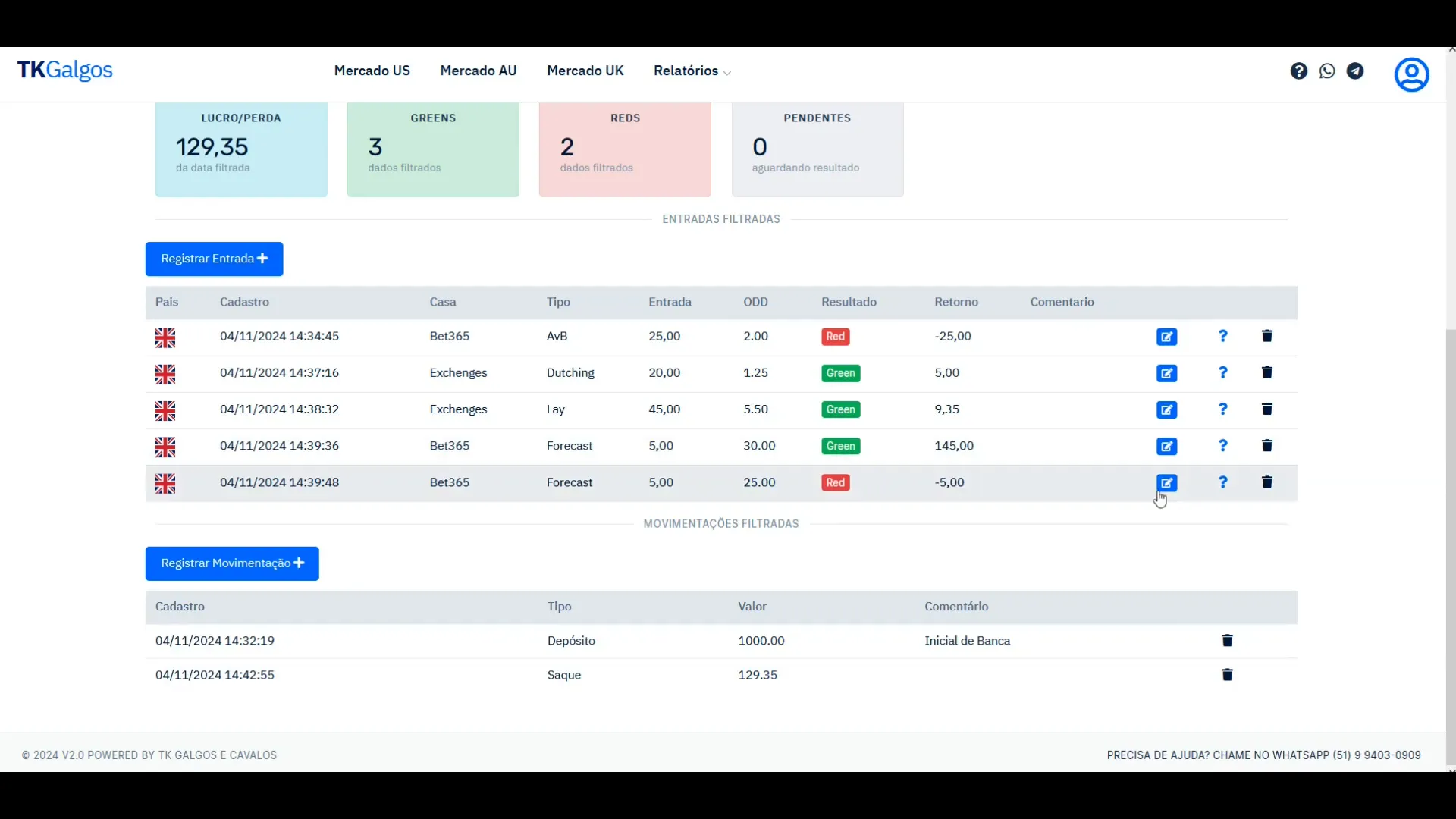Delete the 14:37:16 Dutching entry
Viewport: 1456px width, 819px height.
click(1266, 372)
